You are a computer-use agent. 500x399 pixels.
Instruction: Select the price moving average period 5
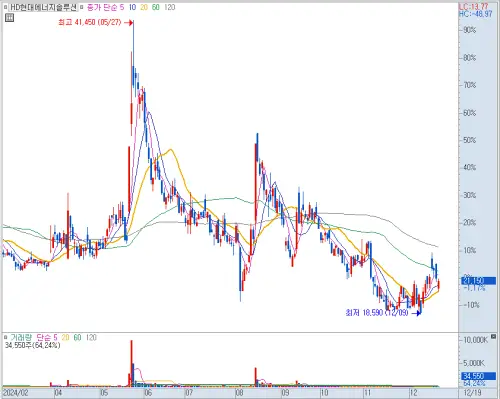point(122,7)
